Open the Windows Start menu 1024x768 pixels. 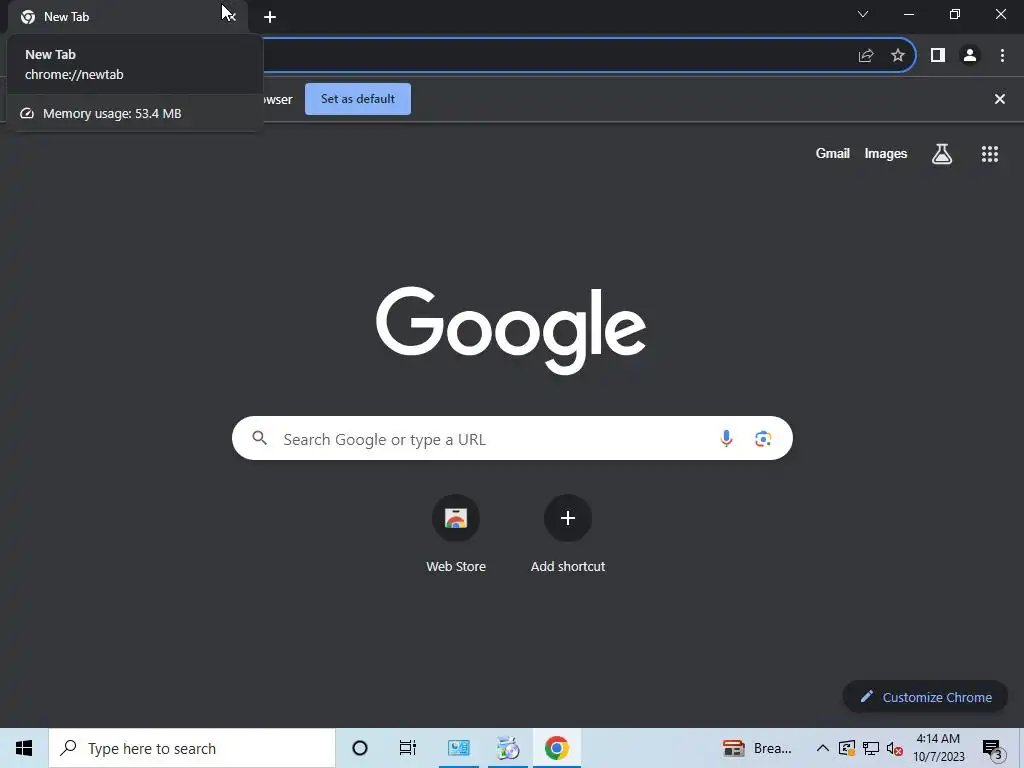click(x=24, y=748)
